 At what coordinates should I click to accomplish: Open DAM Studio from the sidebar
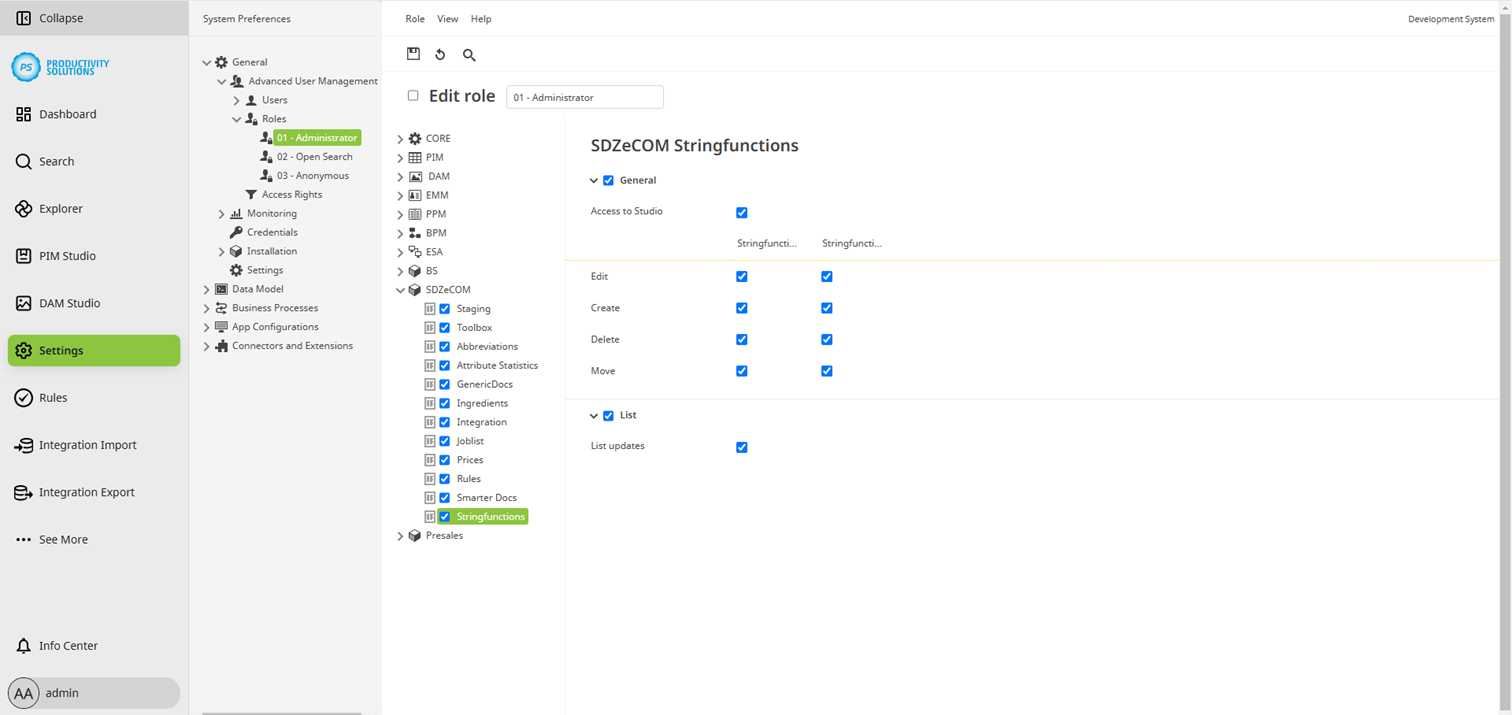click(22, 302)
